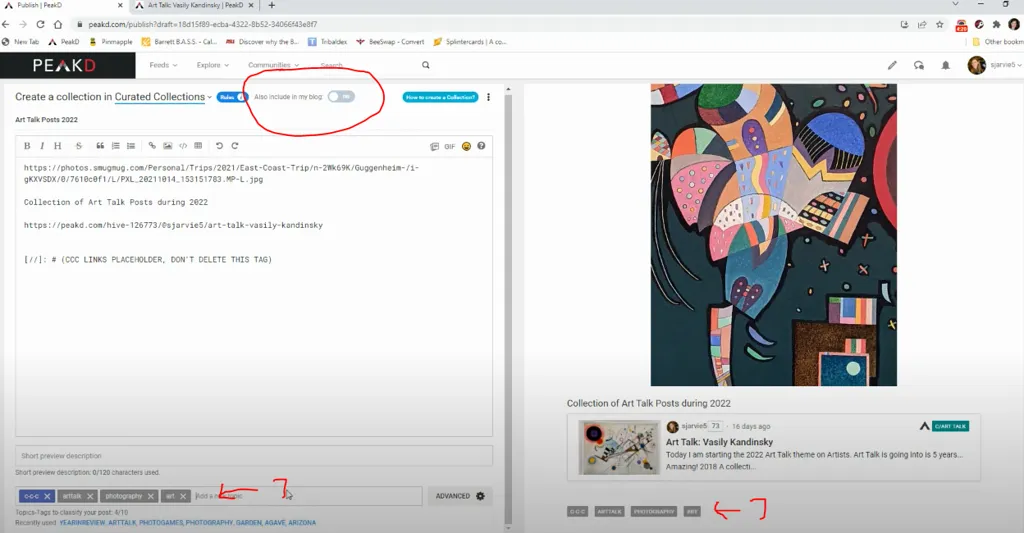This screenshot has width=1024, height=533.
Task: Click the post thumbnail in preview card
Action: pos(619,447)
